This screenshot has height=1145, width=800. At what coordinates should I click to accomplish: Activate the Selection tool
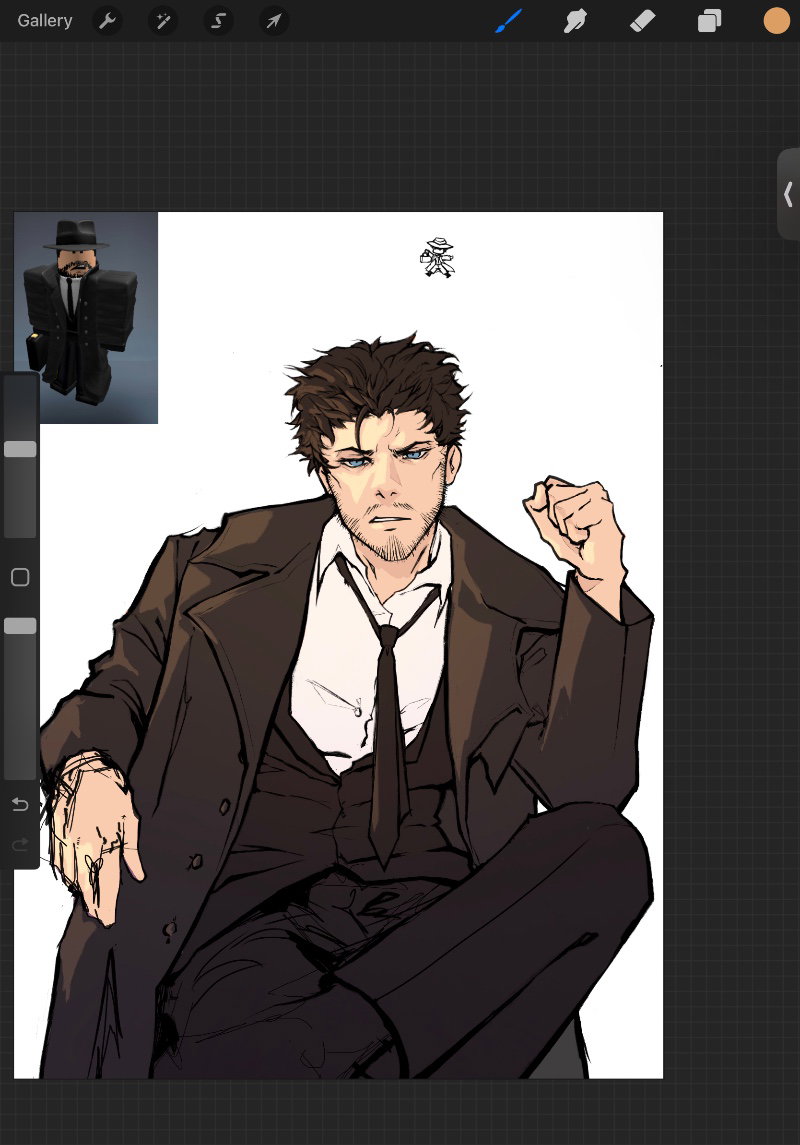click(218, 21)
